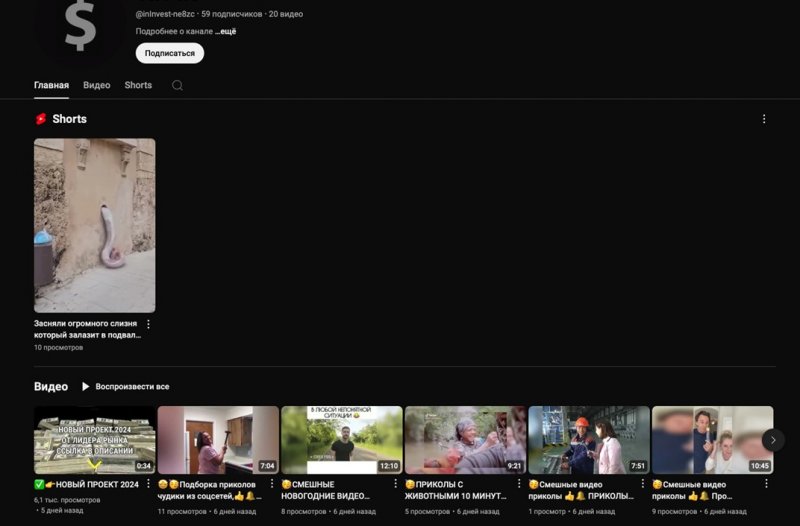Viewport: 800px width, 526px height.
Task: Click the red Shorts logo icon
Action: (41, 119)
